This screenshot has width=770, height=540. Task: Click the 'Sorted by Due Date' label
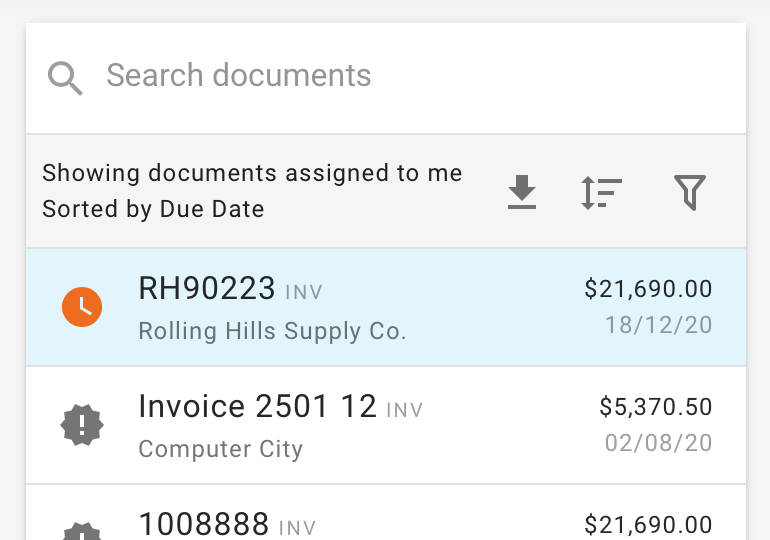point(153,209)
